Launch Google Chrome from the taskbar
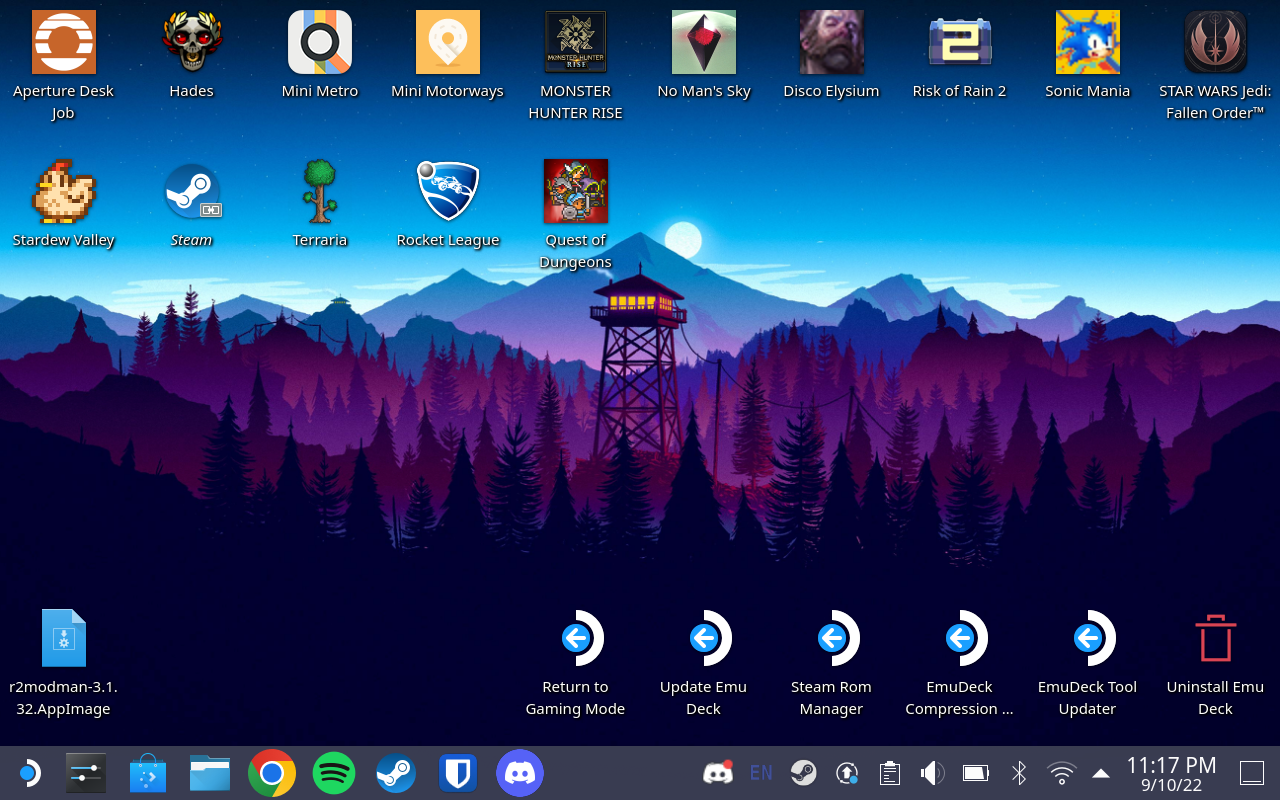The width and height of the screenshot is (1280, 800). click(x=272, y=773)
